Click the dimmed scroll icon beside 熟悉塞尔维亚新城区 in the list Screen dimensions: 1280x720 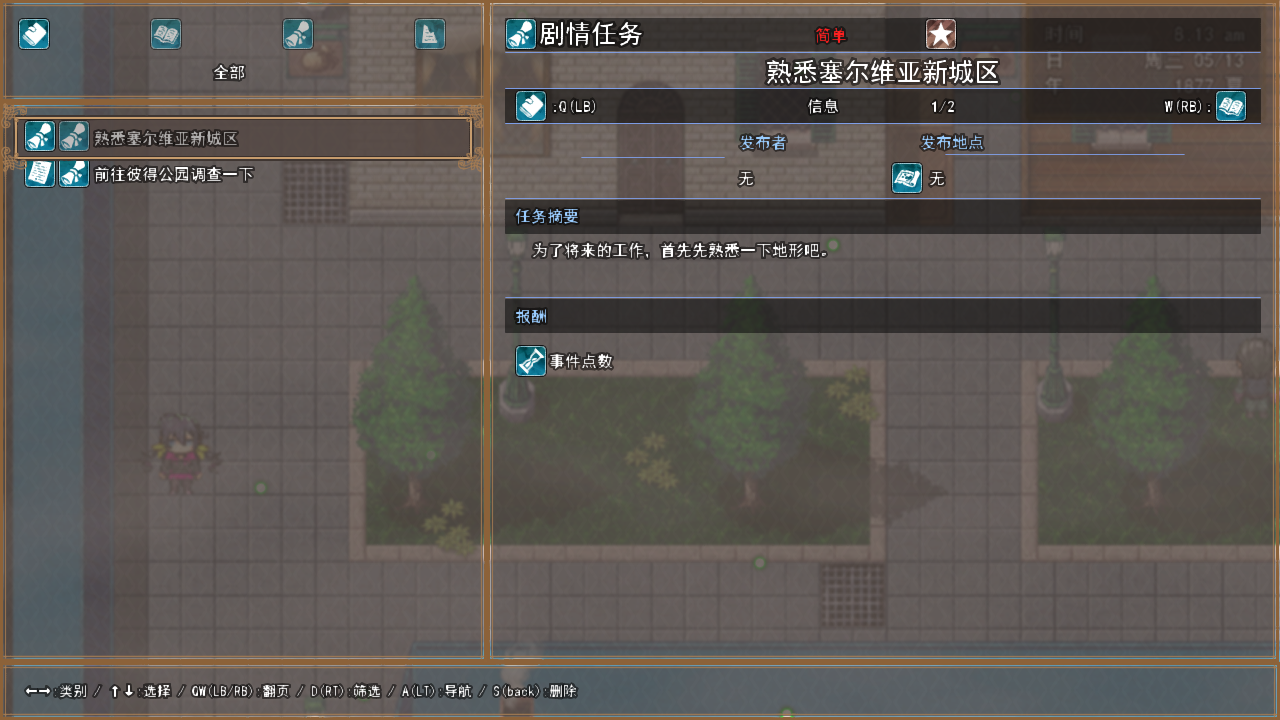[x=74, y=137]
